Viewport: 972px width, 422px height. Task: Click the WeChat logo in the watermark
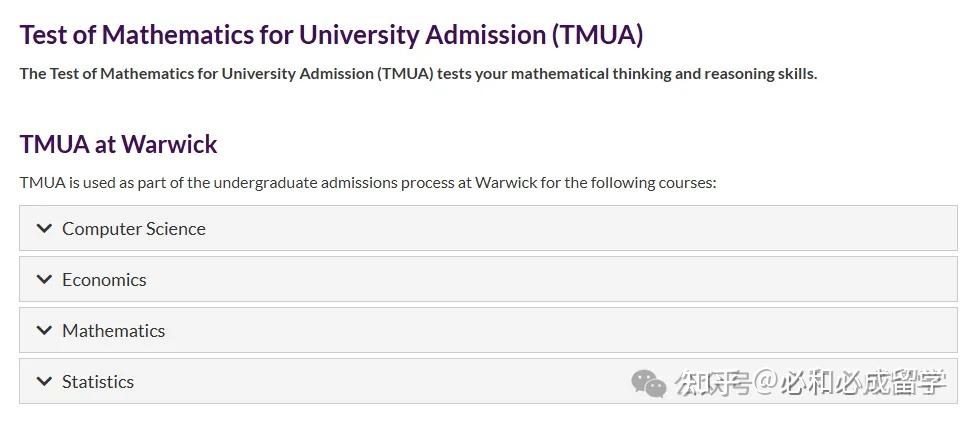648,383
